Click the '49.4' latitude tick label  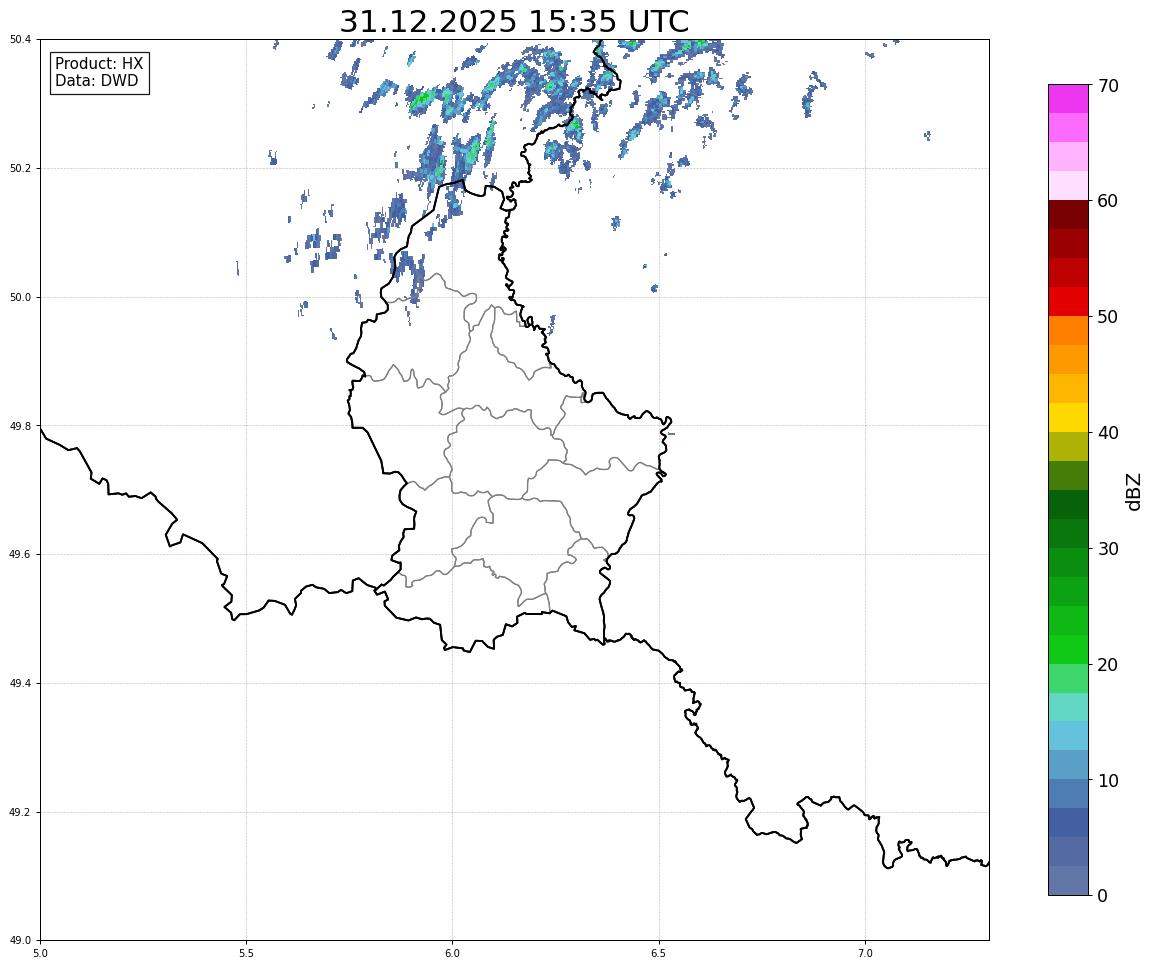pyautogui.click(x=20, y=684)
